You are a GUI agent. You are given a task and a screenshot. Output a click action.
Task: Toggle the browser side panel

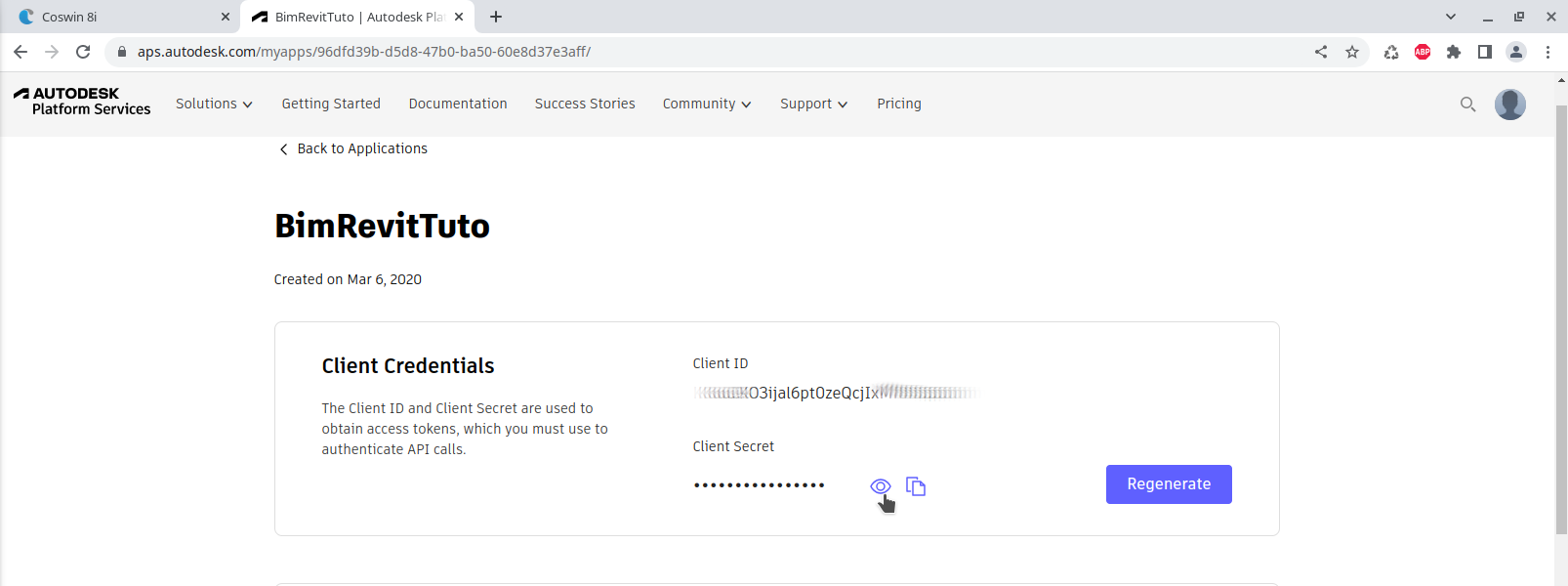1485,52
